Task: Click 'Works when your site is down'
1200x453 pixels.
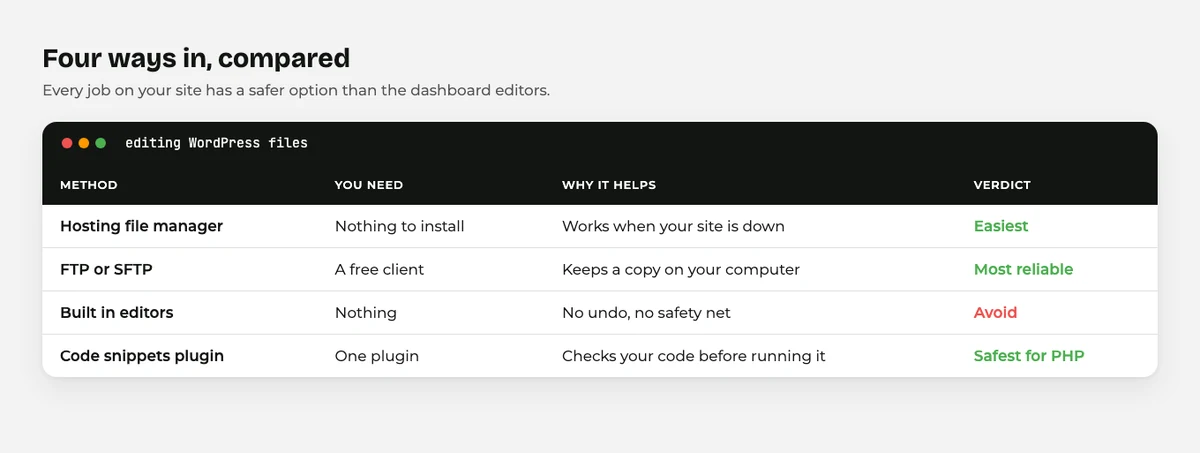Action: click(673, 226)
